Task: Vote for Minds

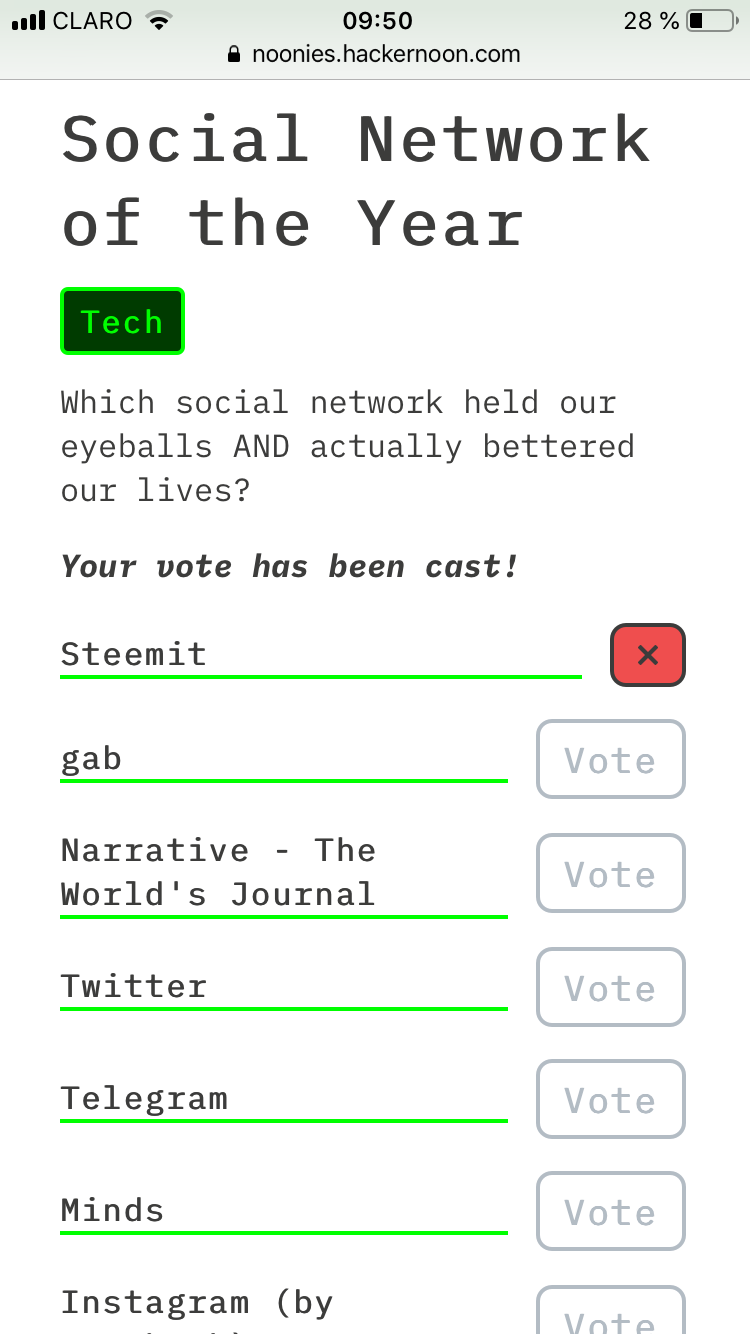Action: (x=611, y=1211)
